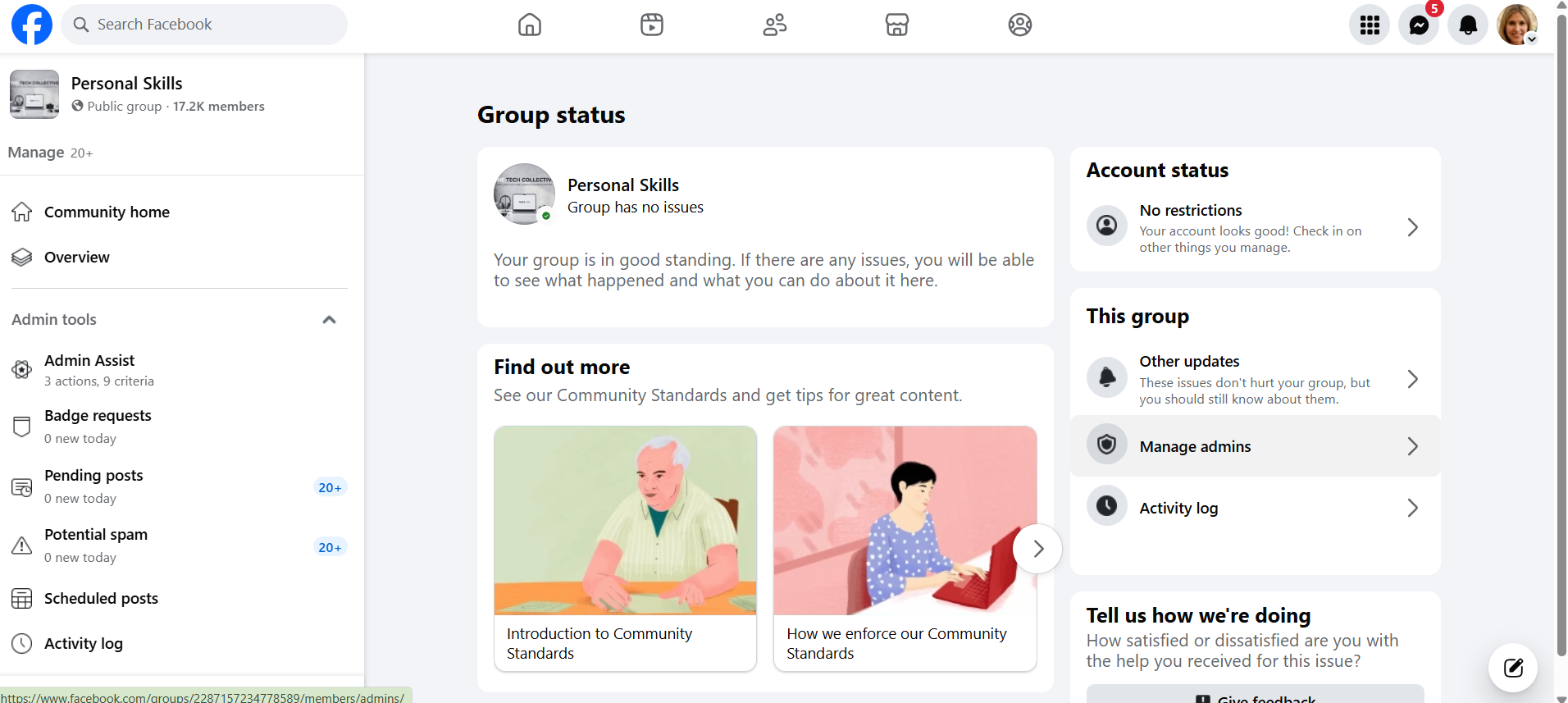Click the Scheduled posts calendar icon
The image size is (1568, 703).
click(22, 599)
